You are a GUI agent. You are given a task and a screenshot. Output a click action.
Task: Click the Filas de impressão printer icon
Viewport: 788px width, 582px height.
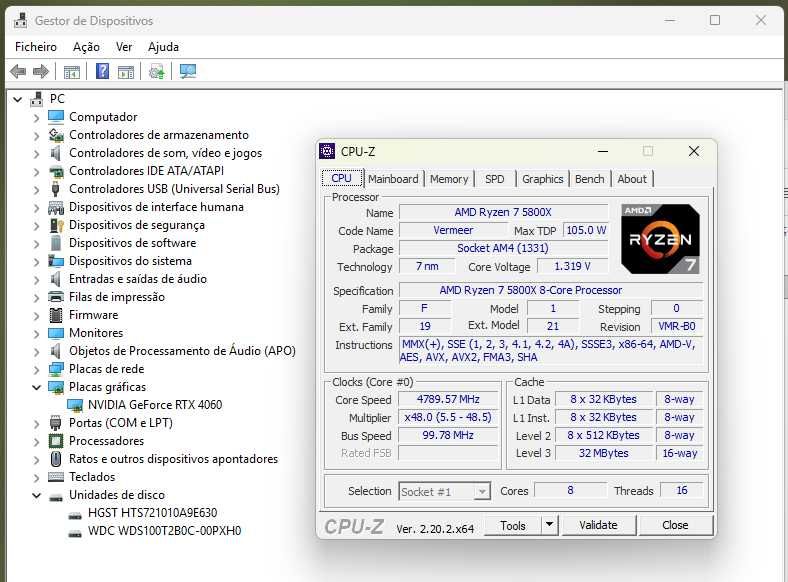coord(56,297)
